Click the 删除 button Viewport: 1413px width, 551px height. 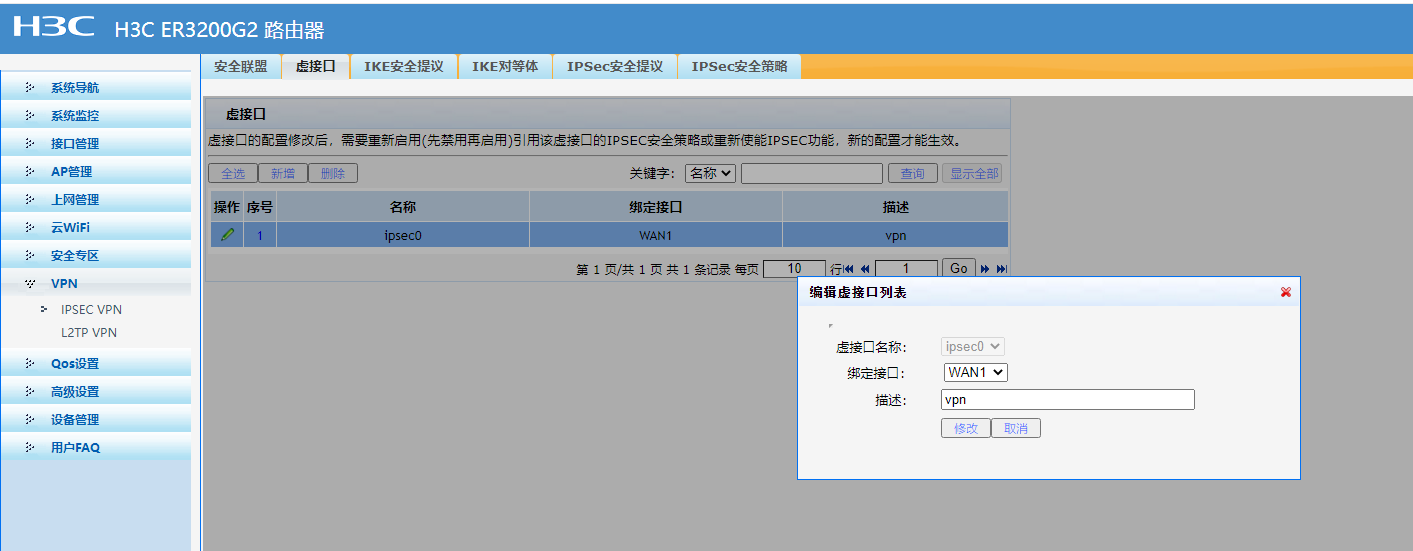coord(333,174)
